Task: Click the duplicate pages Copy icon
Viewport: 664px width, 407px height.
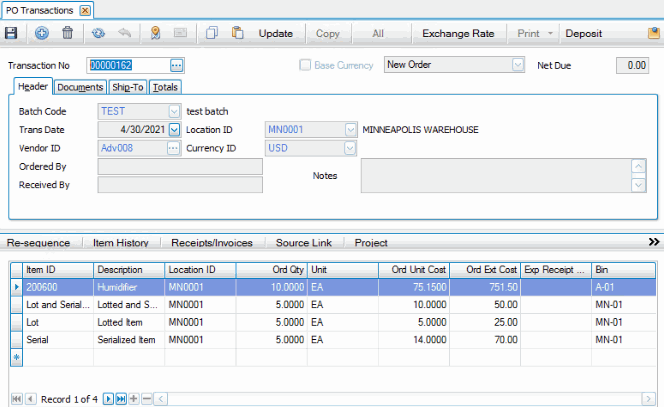Action: [211, 33]
